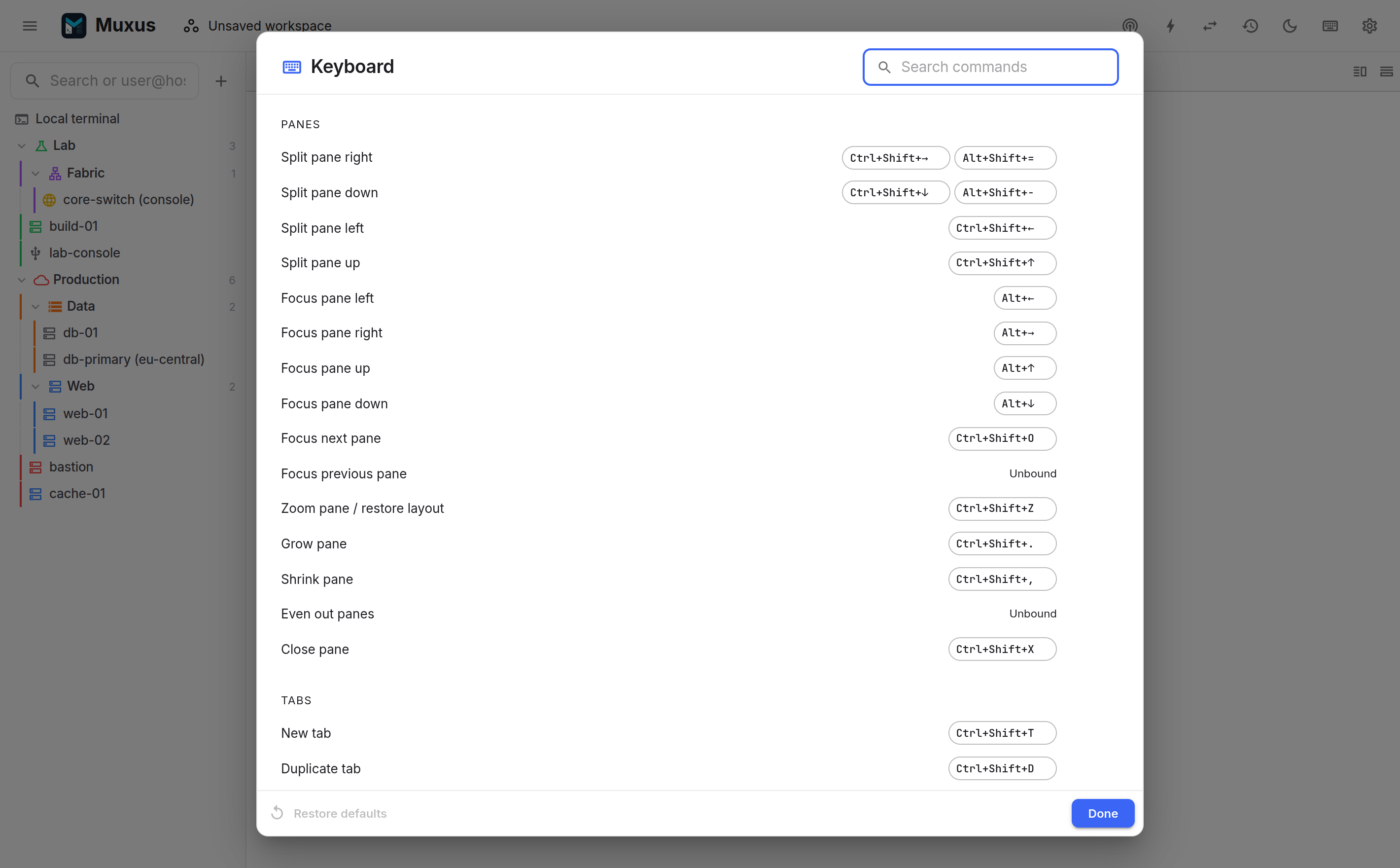This screenshot has height=868, width=1400.
Task: Change the Focus pane right Alt+→ binding
Action: tap(1025, 333)
